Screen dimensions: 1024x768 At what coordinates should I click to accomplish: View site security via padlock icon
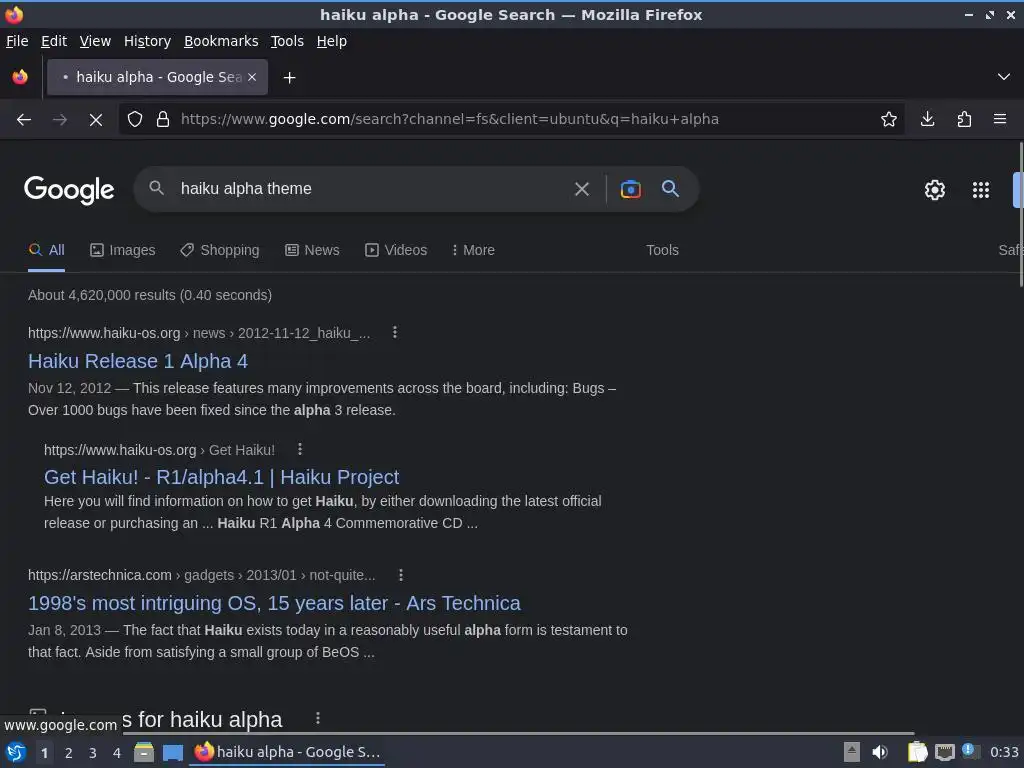point(163,120)
